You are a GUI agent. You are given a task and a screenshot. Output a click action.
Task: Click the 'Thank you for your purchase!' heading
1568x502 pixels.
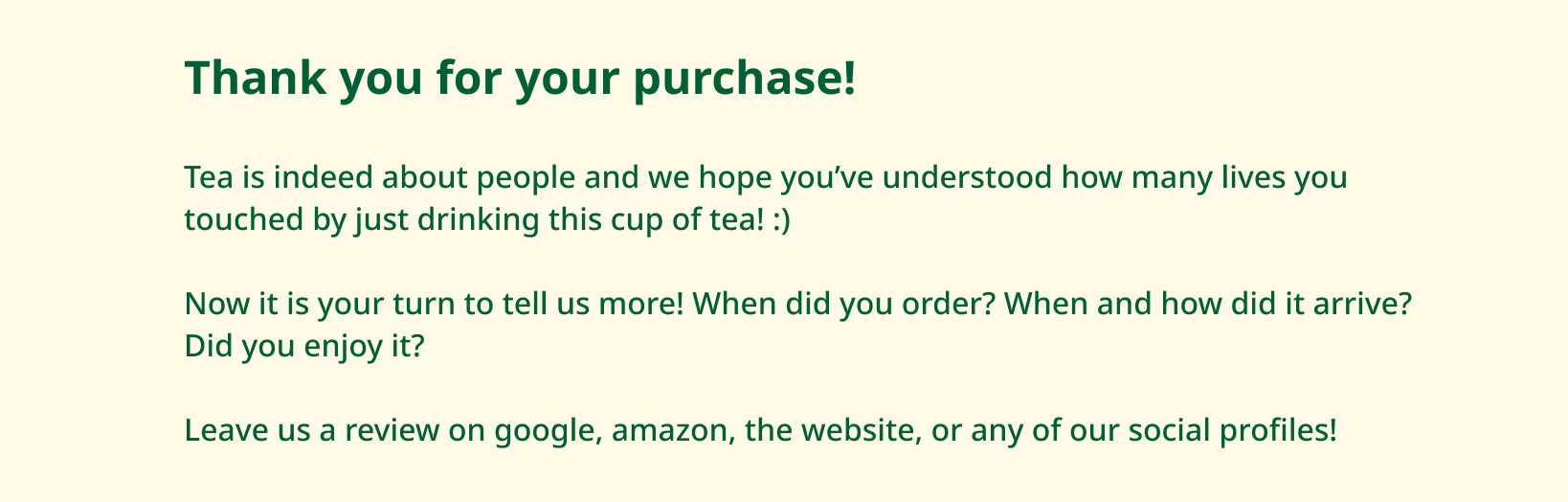point(520,78)
